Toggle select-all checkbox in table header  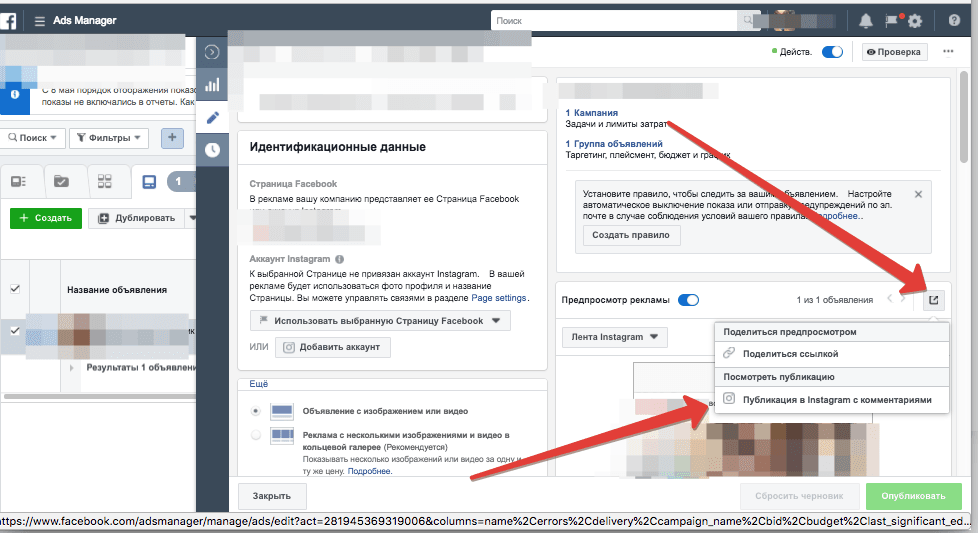(15, 289)
